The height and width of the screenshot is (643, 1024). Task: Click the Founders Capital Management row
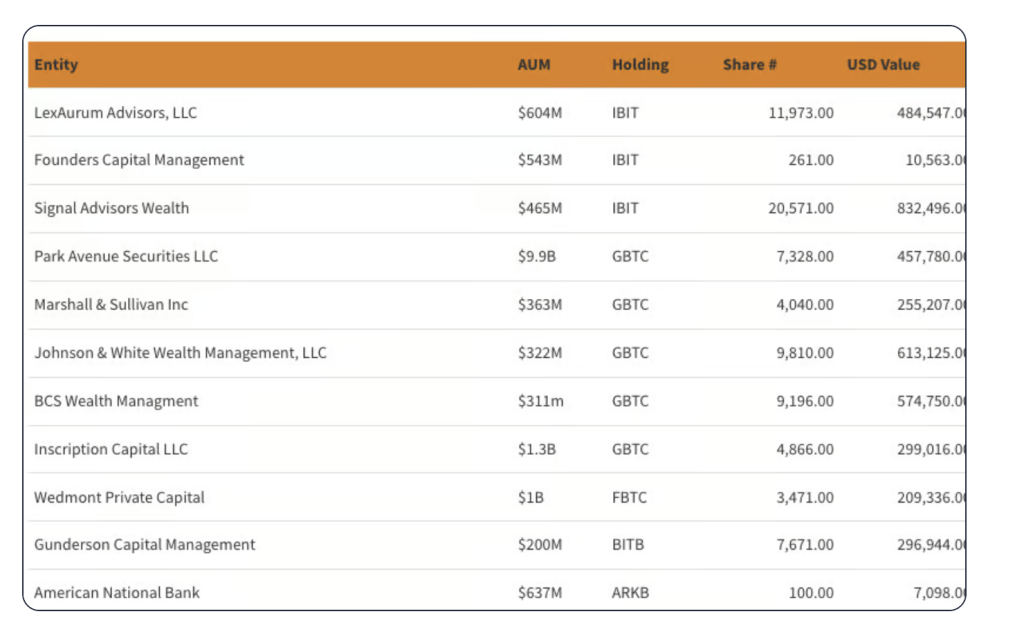138,160
